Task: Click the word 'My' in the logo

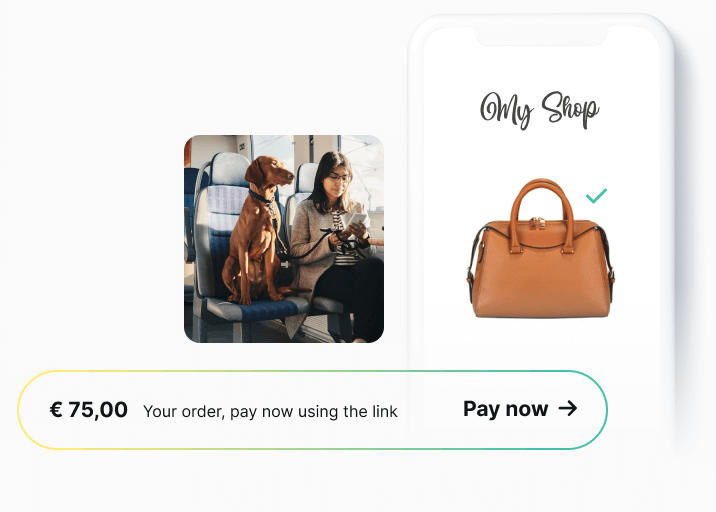Action: pos(507,110)
